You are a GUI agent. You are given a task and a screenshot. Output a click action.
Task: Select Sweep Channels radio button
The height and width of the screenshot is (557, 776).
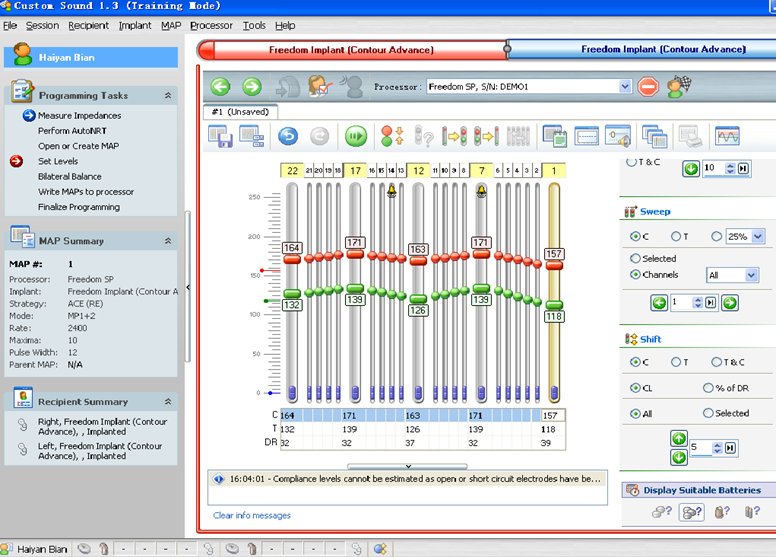click(635, 274)
